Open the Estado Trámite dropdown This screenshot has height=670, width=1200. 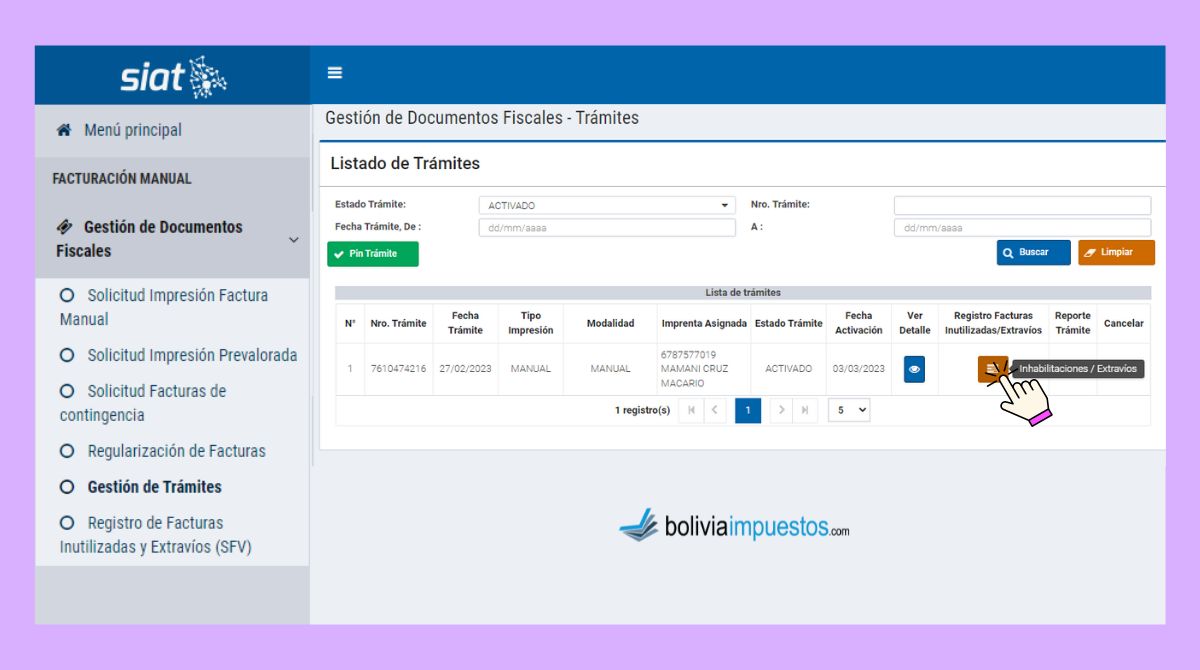607,205
